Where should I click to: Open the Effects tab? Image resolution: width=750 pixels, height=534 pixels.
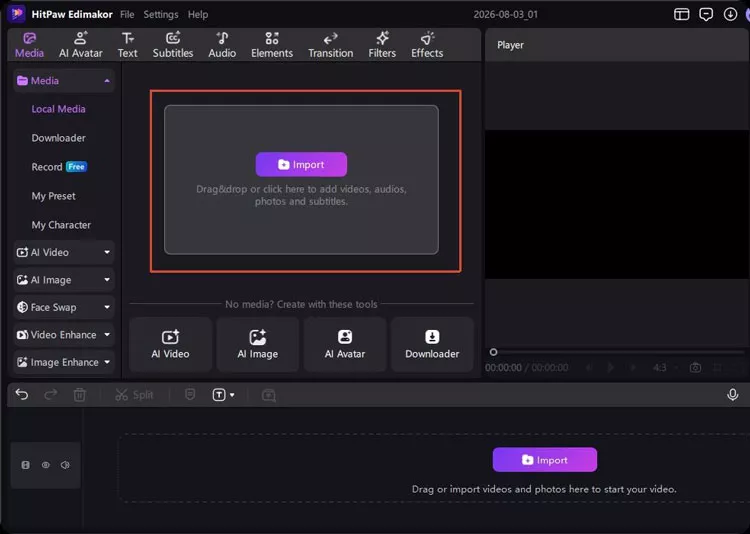tap(427, 45)
